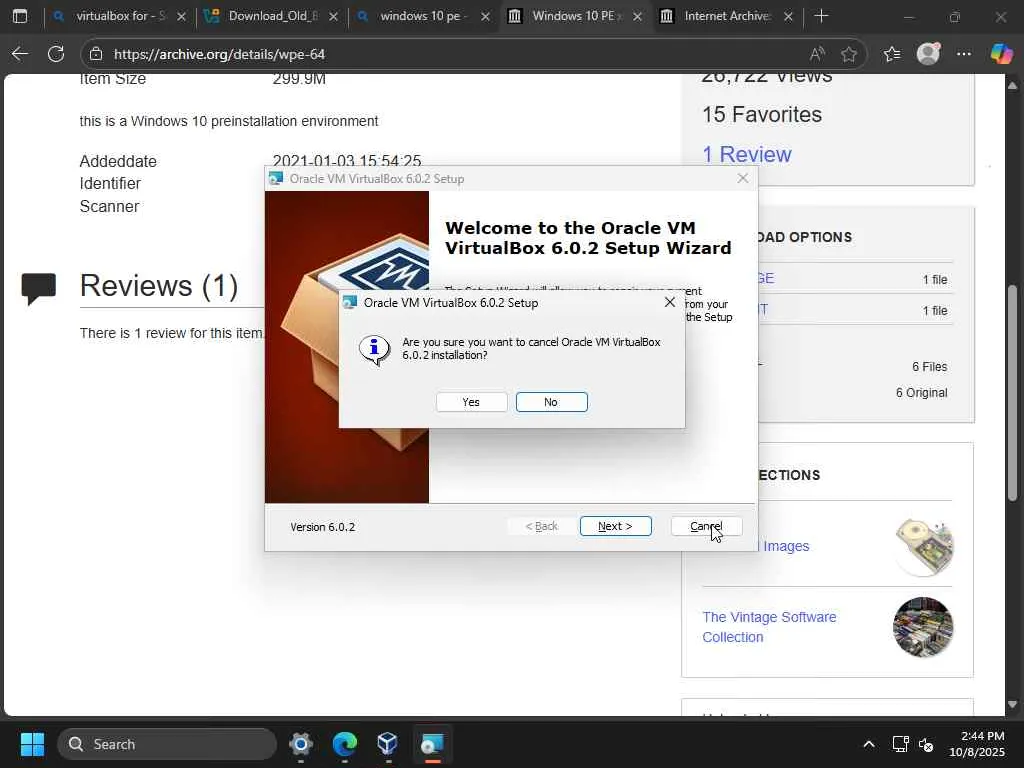Click the Reviews speech bubble icon
Viewport: 1024px width, 768px height.
pyautogui.click(x=39, y=288)
